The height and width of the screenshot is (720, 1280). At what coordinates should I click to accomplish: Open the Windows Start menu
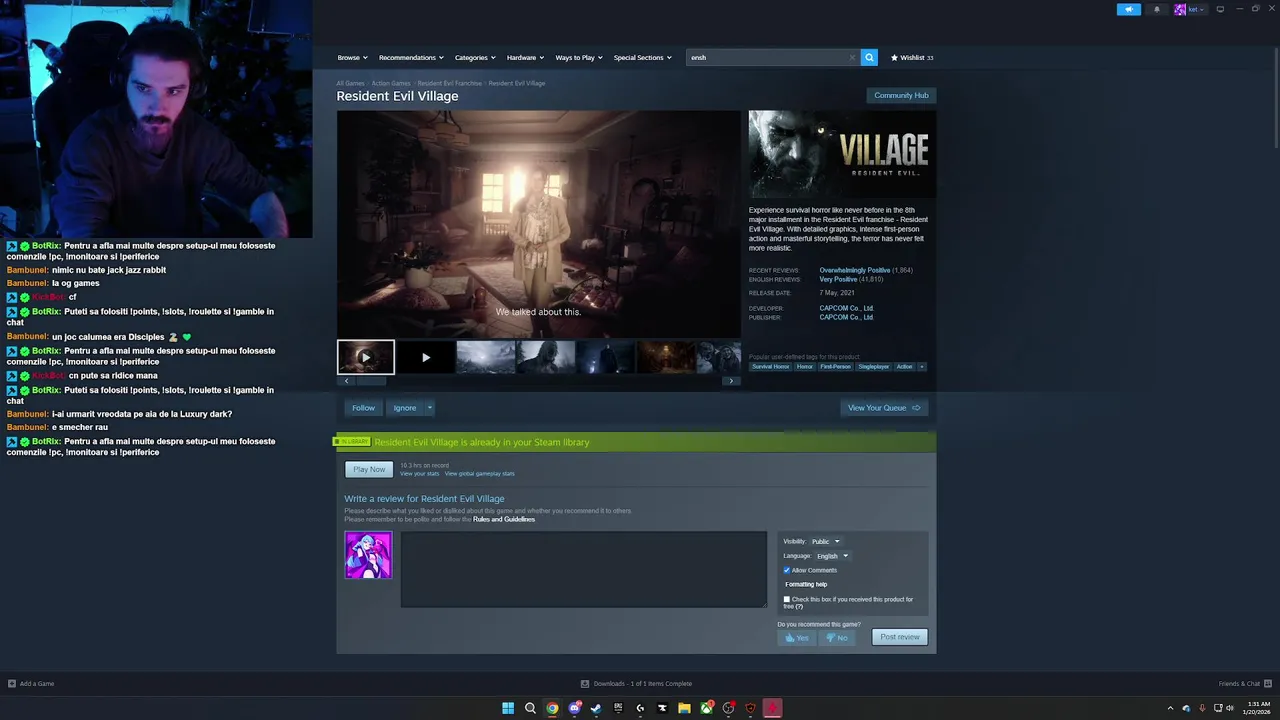coord(508,708)
